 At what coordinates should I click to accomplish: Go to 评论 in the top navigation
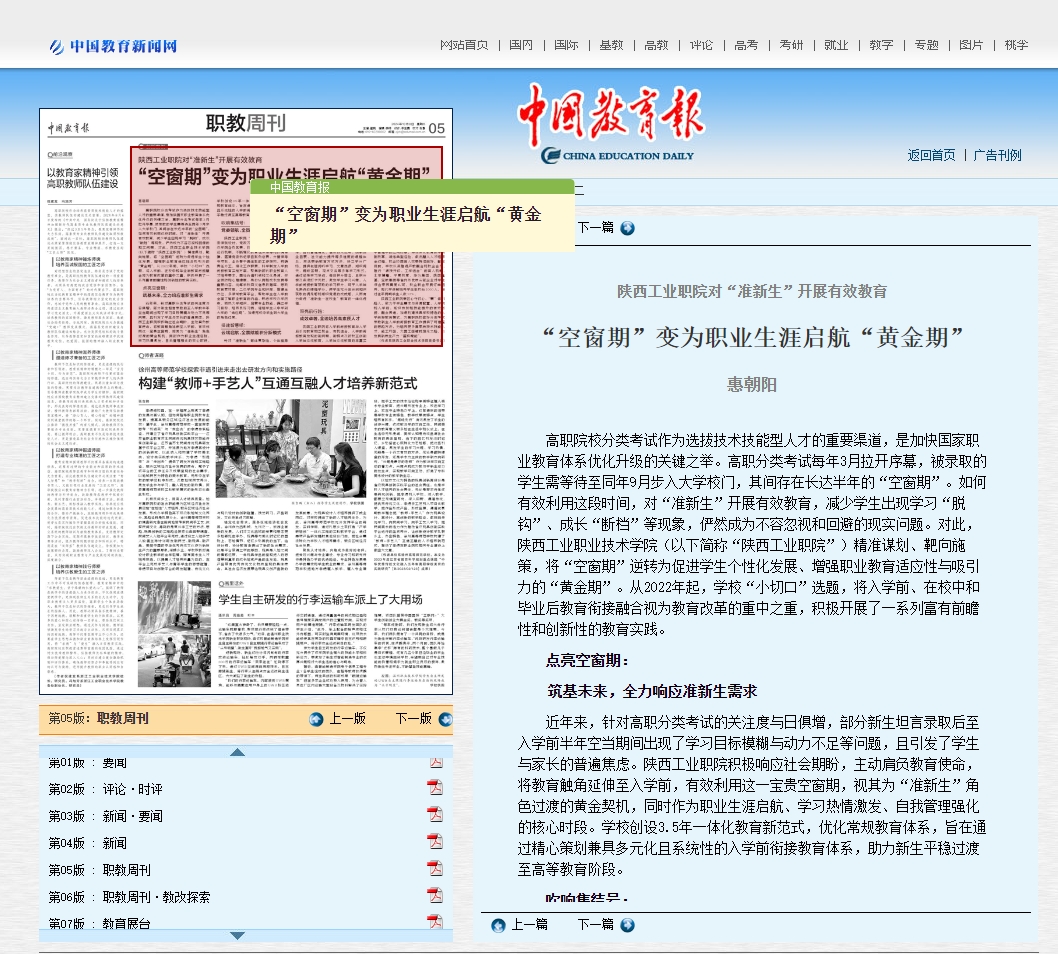click(701, 45)
